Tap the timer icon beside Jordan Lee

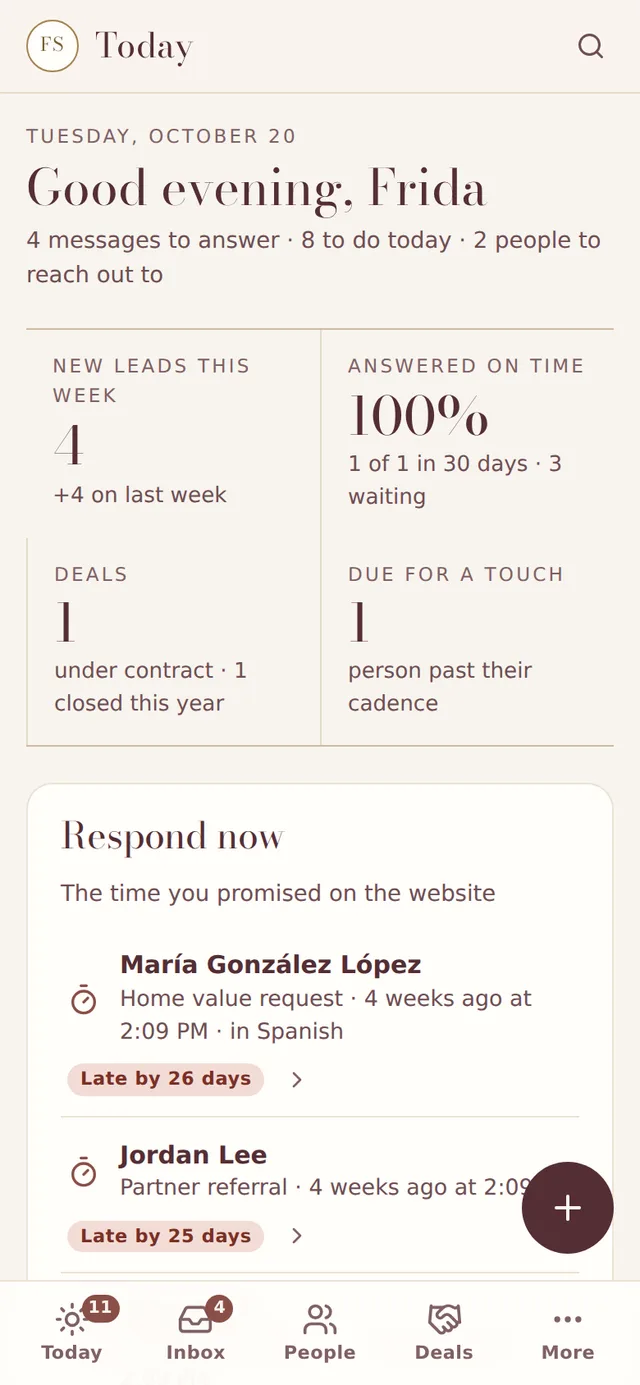[x=84, y=1172]
